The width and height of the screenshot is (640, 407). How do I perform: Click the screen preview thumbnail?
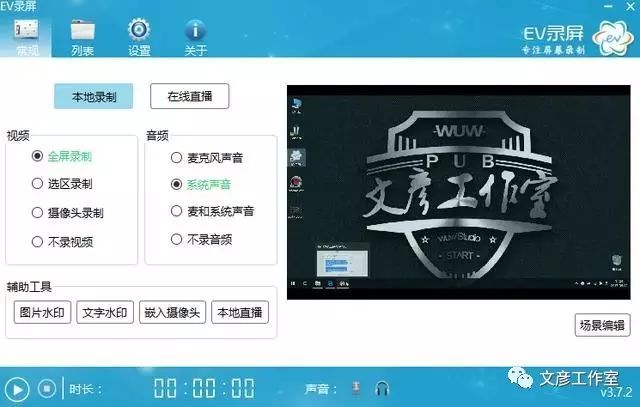point(459,192)
